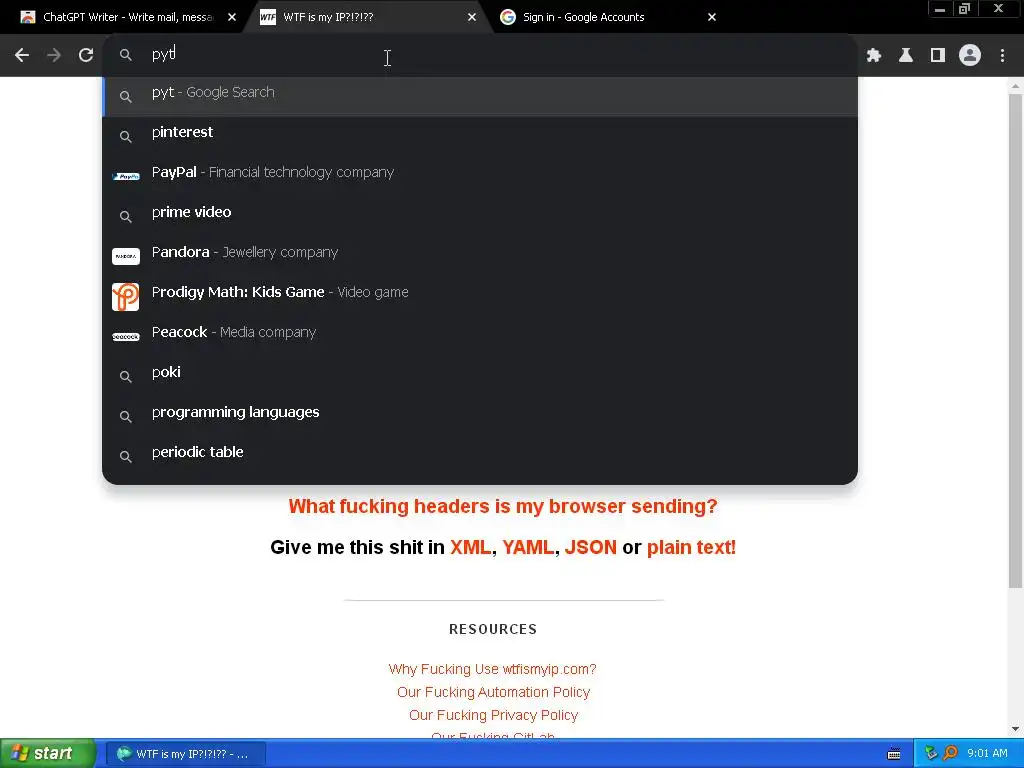1024x768 pixels.
Task: Open the Chrome Labs flask icon
Action: coord(906,56)
